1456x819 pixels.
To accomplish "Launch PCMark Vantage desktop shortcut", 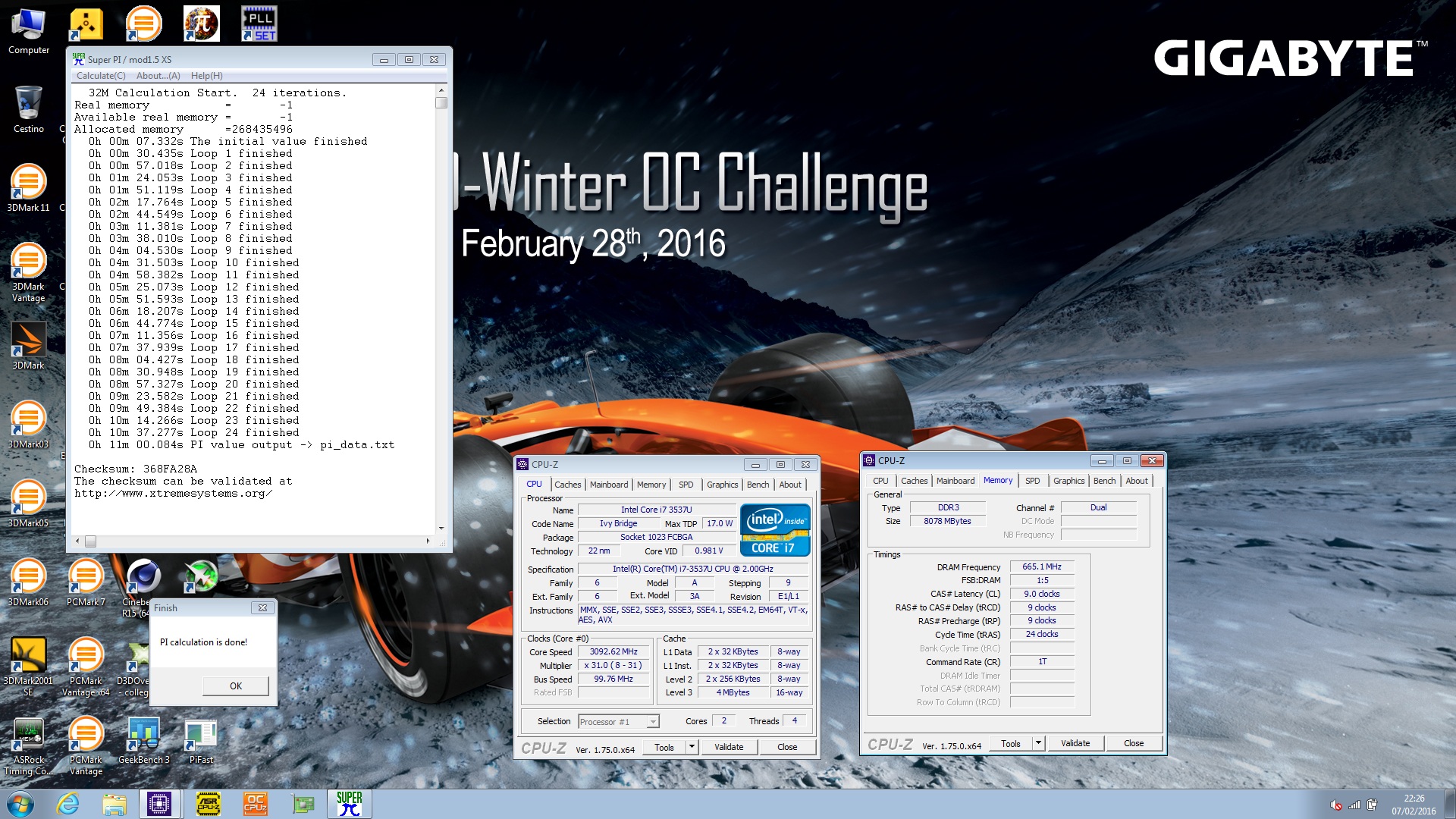I will coord(86,746).
